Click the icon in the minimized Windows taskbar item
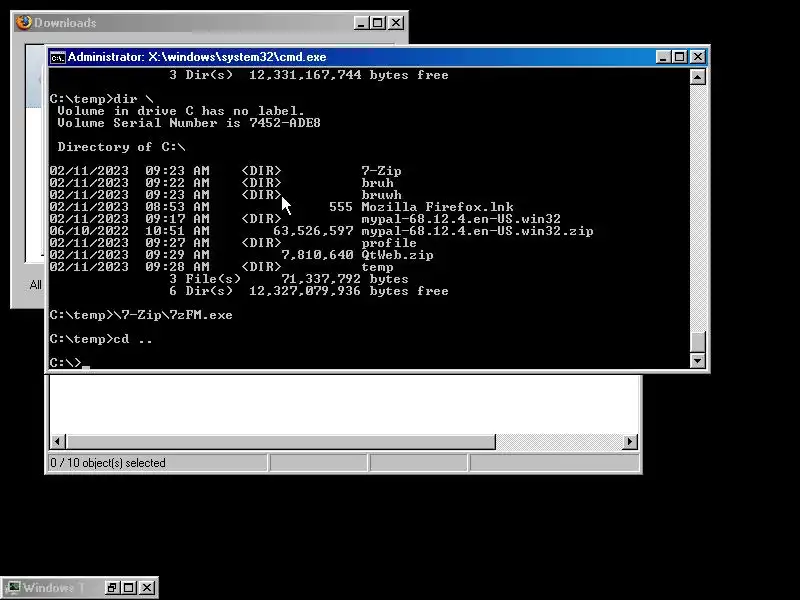Viewport: 800px width, 600px height. (14, 587)
